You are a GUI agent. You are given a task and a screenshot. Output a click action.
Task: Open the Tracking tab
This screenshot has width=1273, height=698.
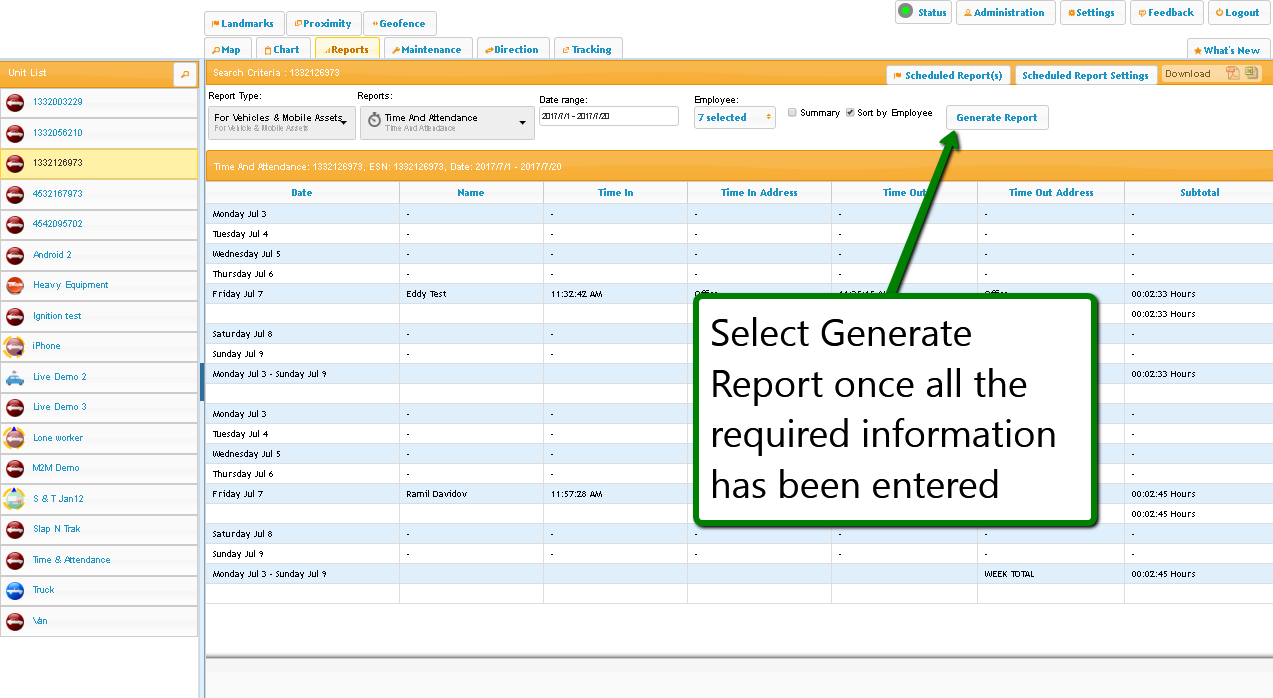click(x=587, y=49)
